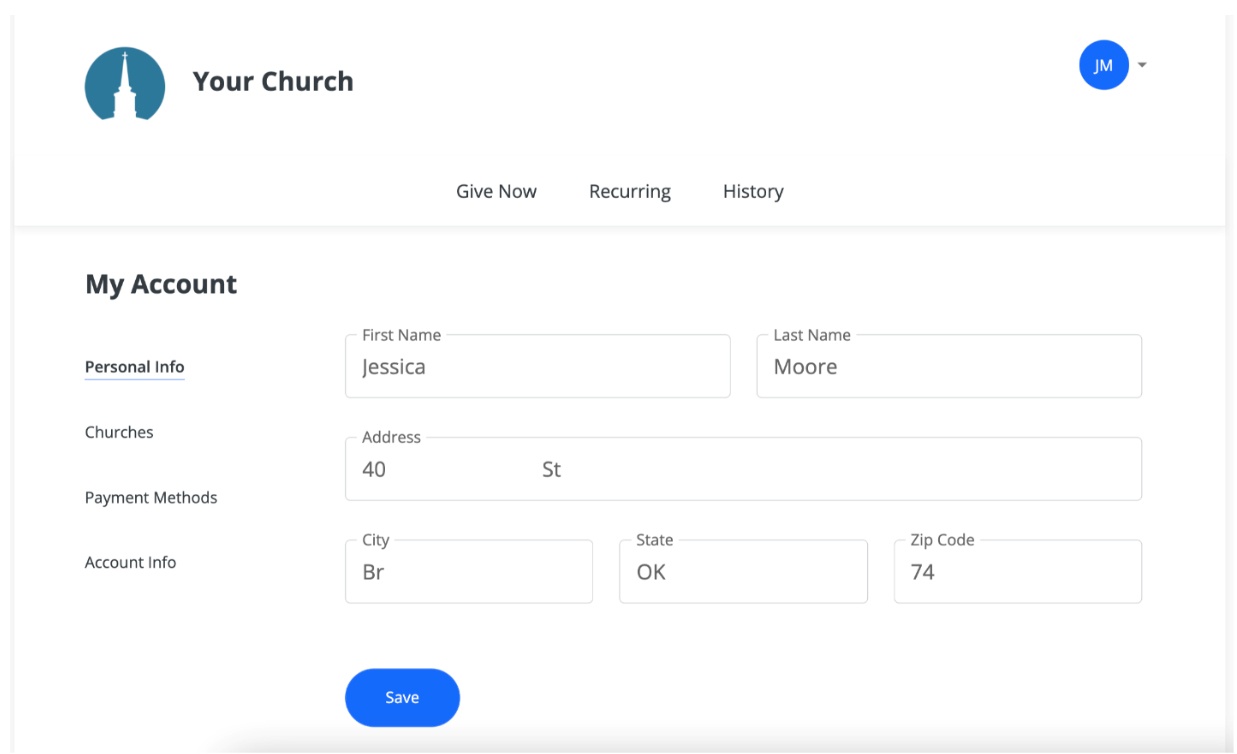Click into the Address input field

pyautogui.click(x=742, y=470)
